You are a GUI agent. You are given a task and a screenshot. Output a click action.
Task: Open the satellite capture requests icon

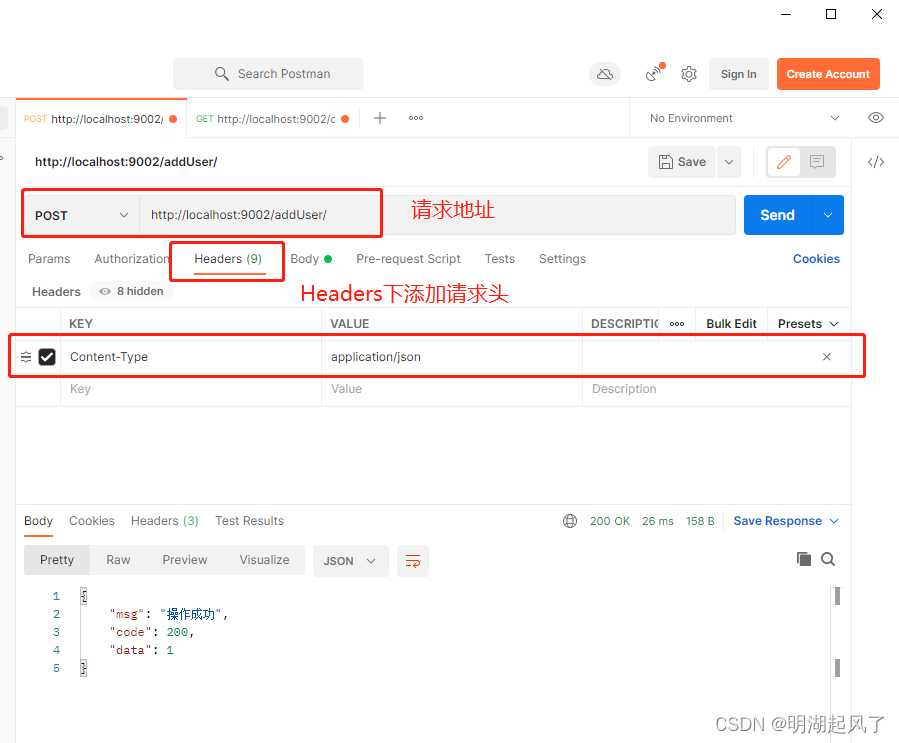coord(654,73)
